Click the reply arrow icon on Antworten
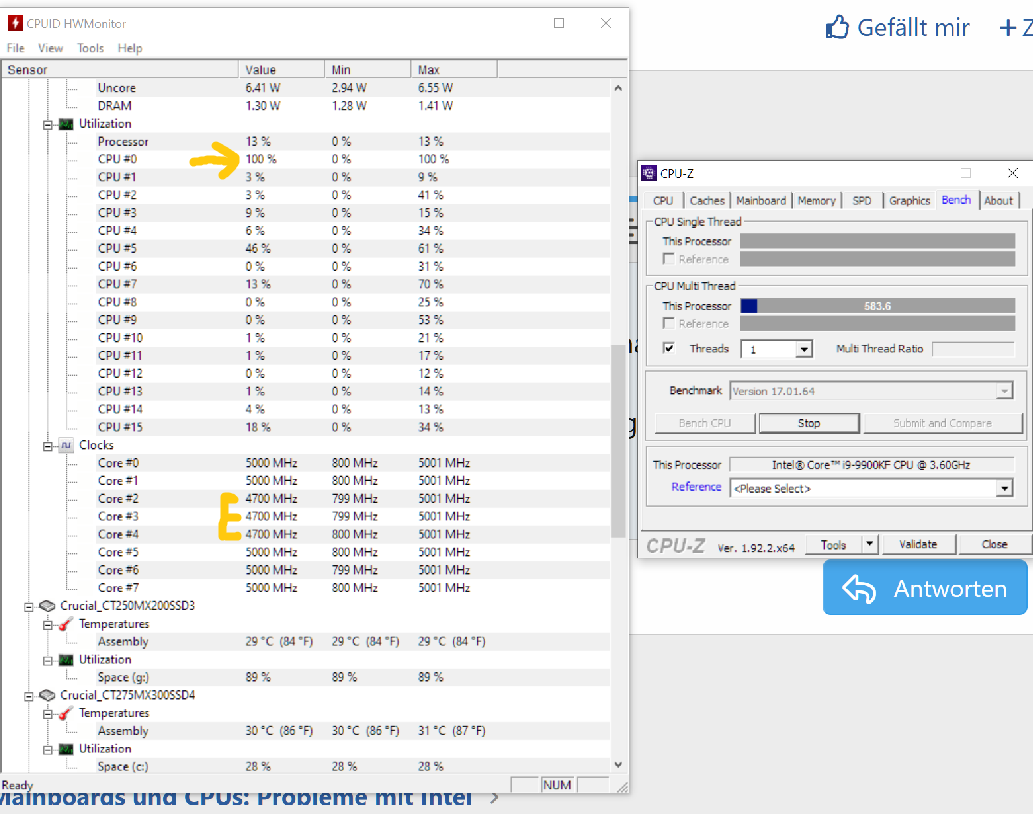 click(859, 588)
